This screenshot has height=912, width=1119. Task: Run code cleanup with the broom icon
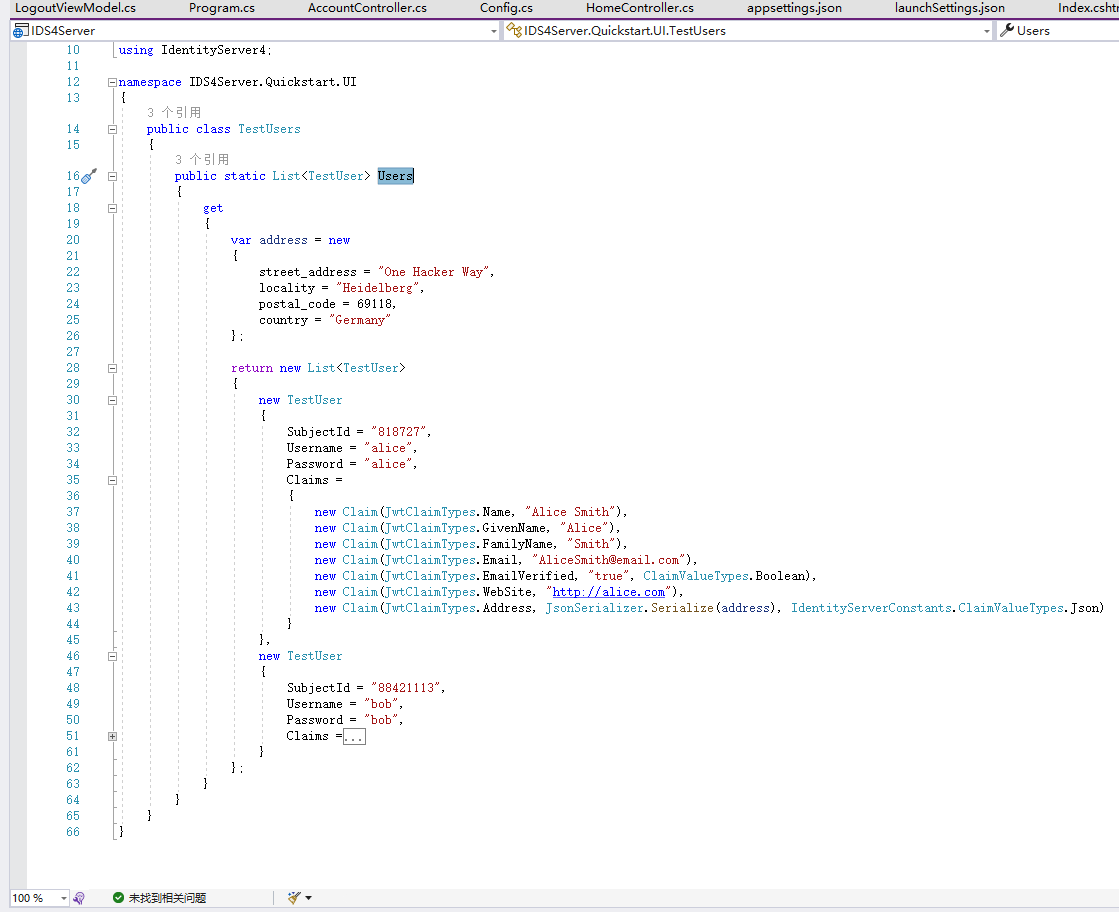294,898
